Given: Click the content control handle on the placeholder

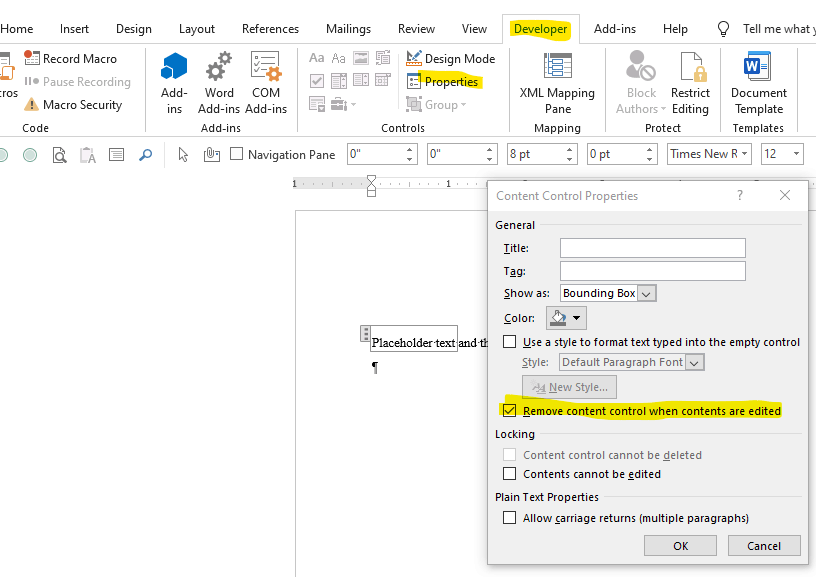Looking at the screenshot, I should (365, 334).
